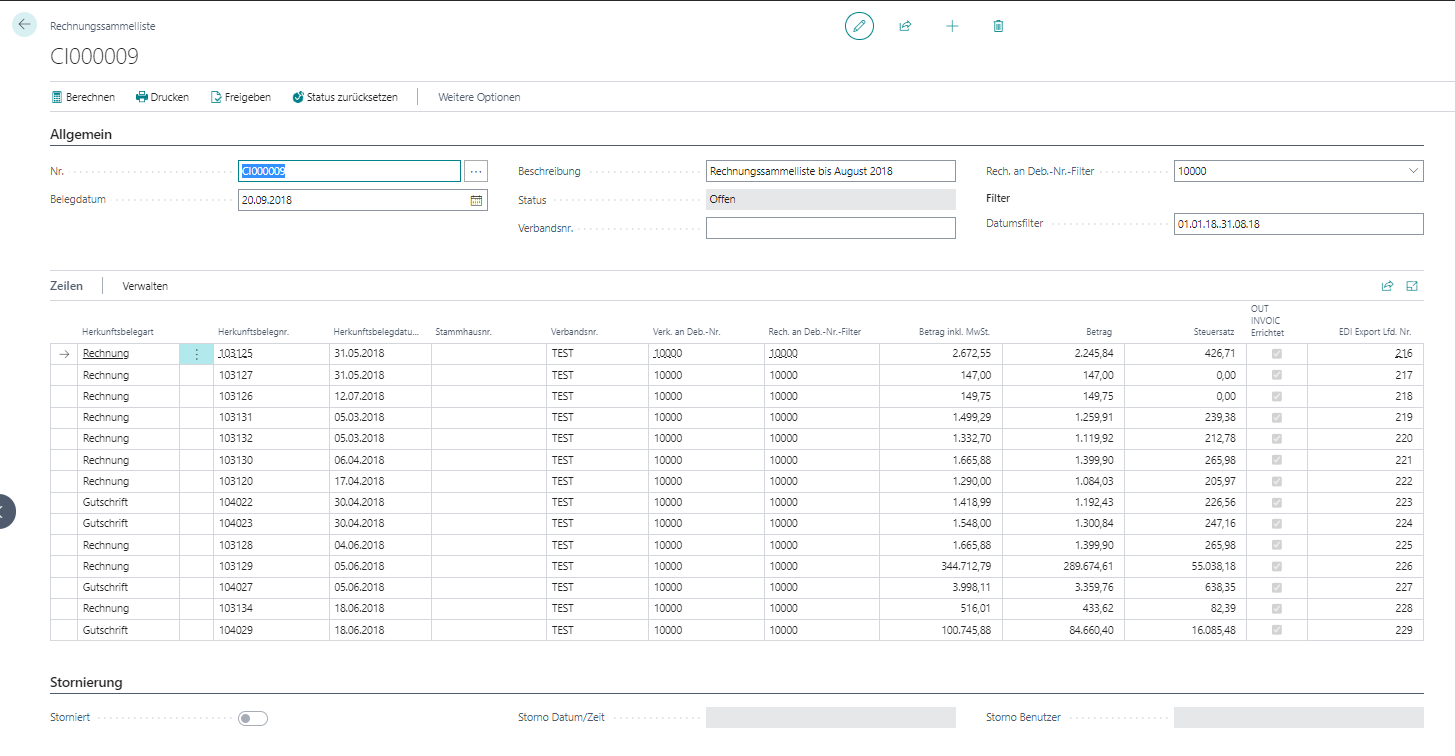Open the Nr. field assist-edit ellipsis

(x=476, y=171)
